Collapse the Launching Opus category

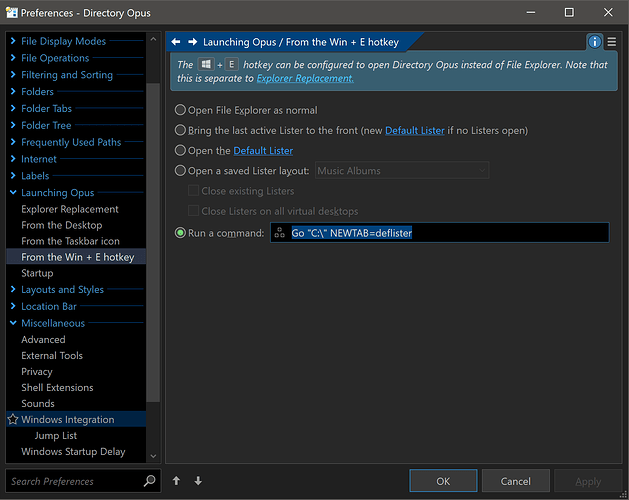point(13,193)
